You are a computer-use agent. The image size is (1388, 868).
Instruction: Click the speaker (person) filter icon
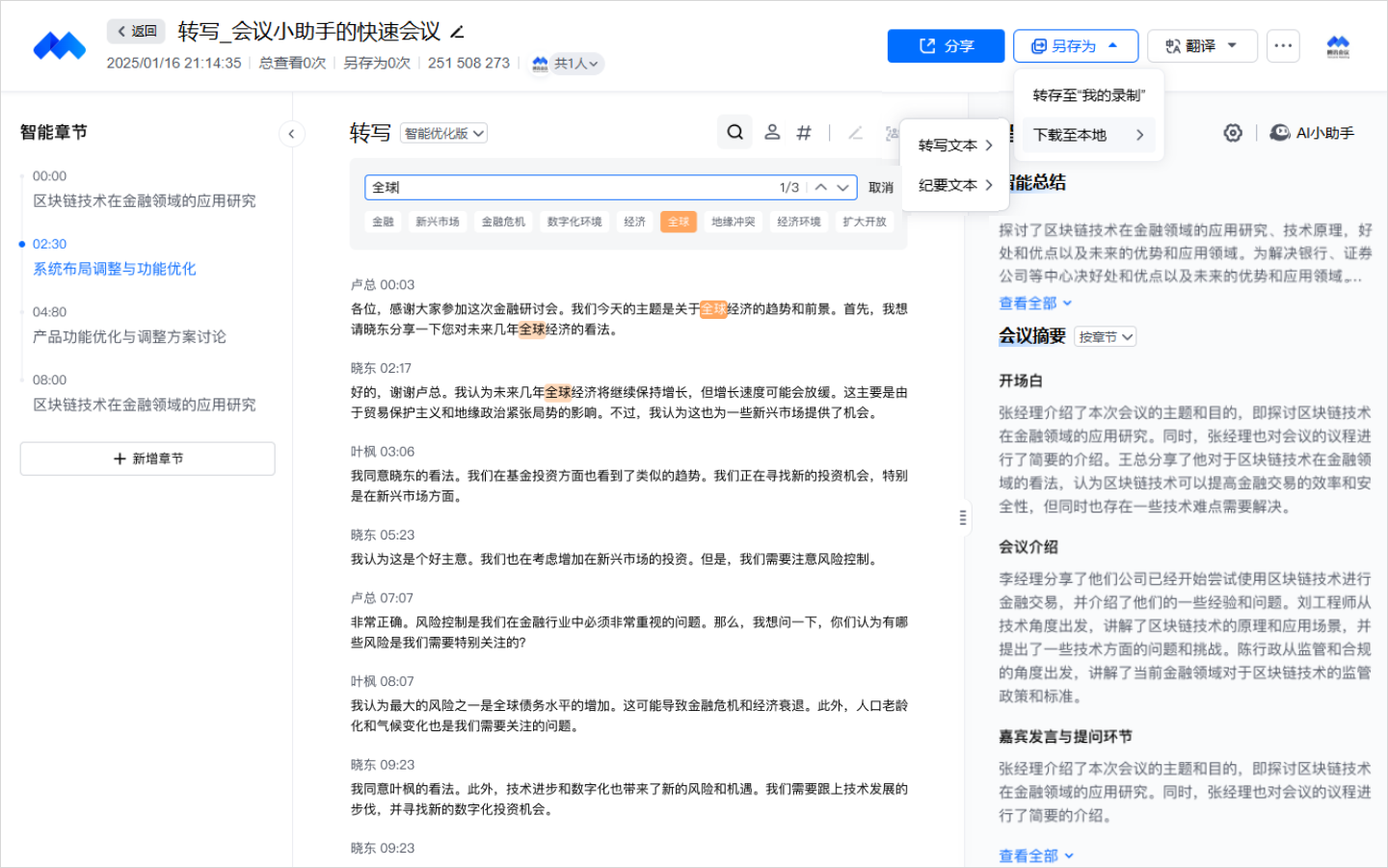772,133
